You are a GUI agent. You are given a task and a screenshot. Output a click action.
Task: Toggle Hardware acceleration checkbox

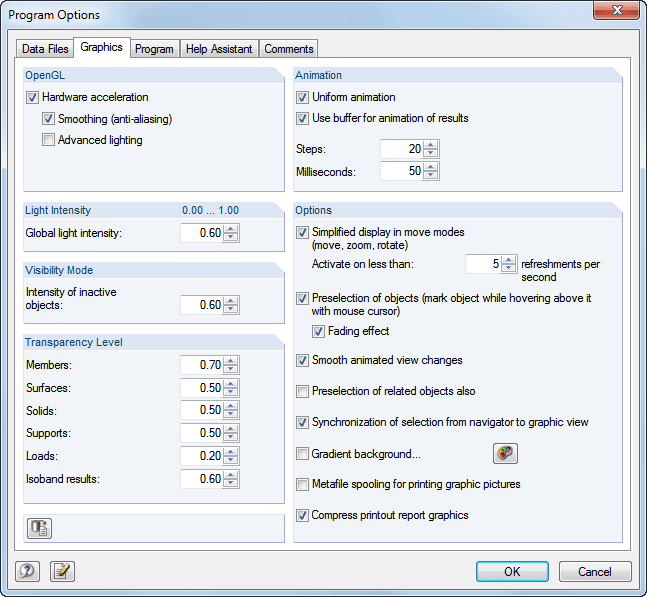tap(32, 97)
